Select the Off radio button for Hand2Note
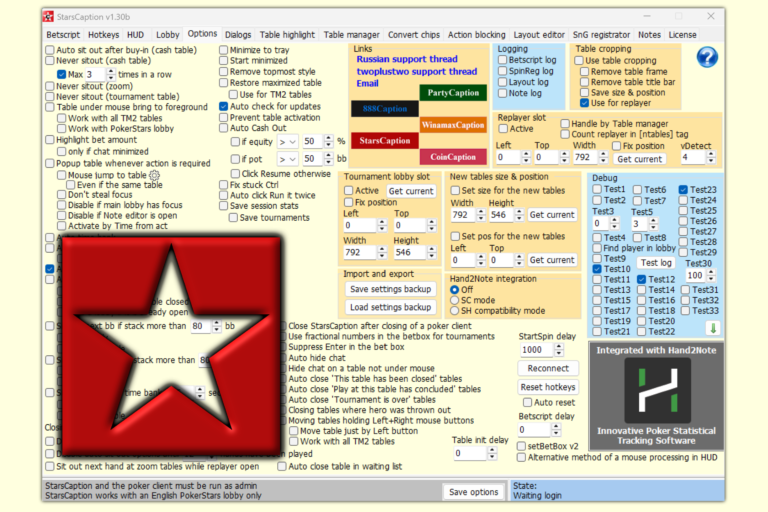768x512 pixels. [x=455, y=290]
